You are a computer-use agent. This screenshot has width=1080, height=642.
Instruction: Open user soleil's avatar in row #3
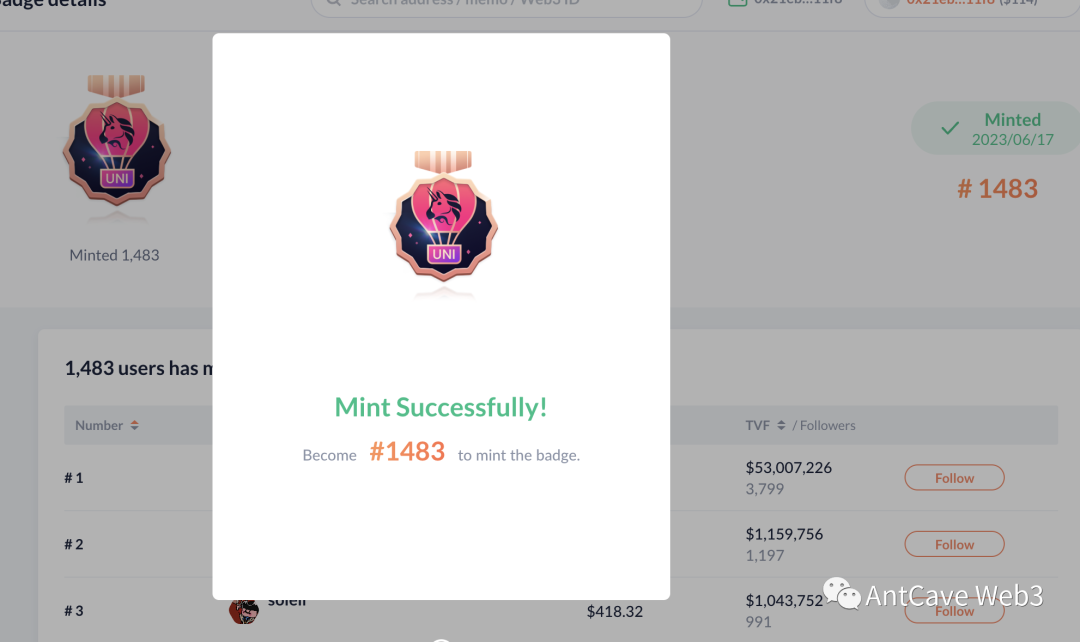coord(244,608)
